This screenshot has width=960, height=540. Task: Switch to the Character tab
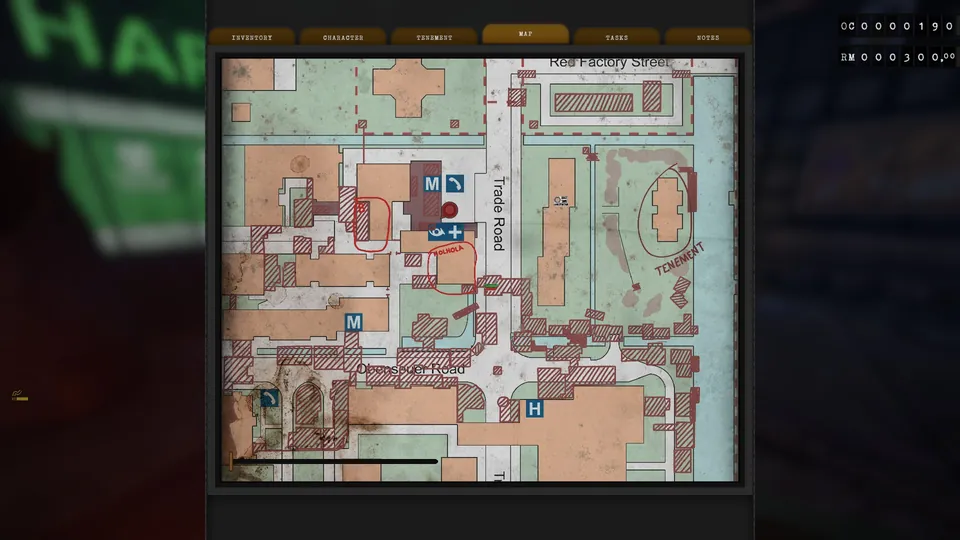[x=343, y=37]
